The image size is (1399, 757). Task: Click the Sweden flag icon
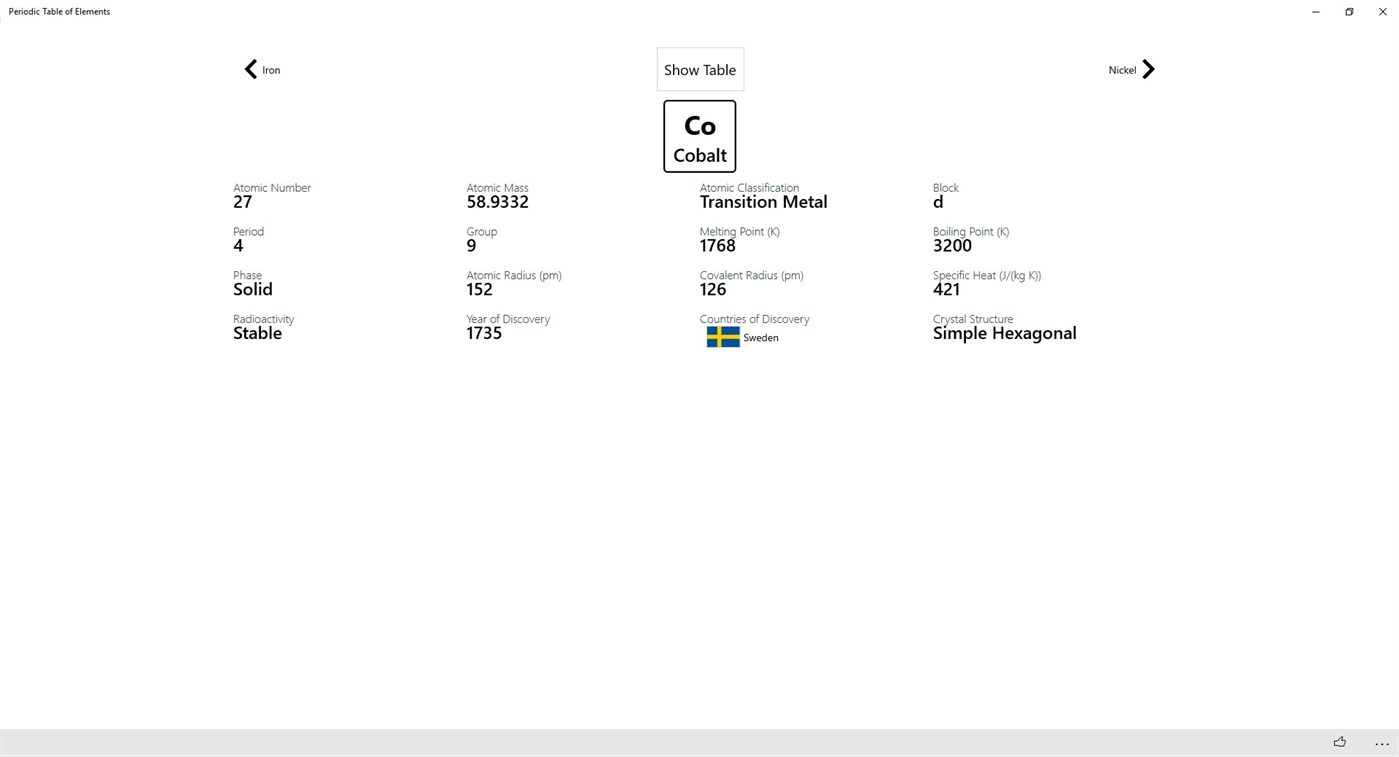pos(723,338)
